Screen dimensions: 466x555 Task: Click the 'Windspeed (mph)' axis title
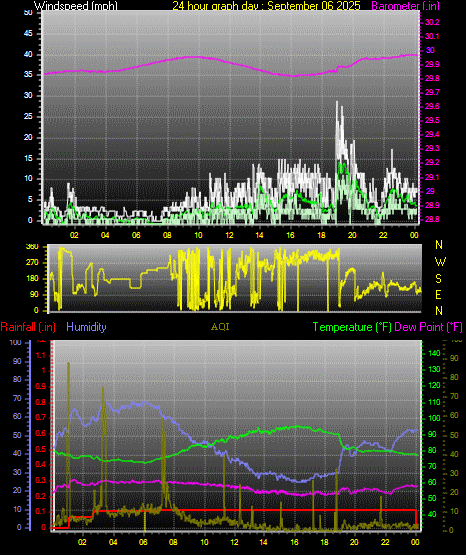click(76, 6)
